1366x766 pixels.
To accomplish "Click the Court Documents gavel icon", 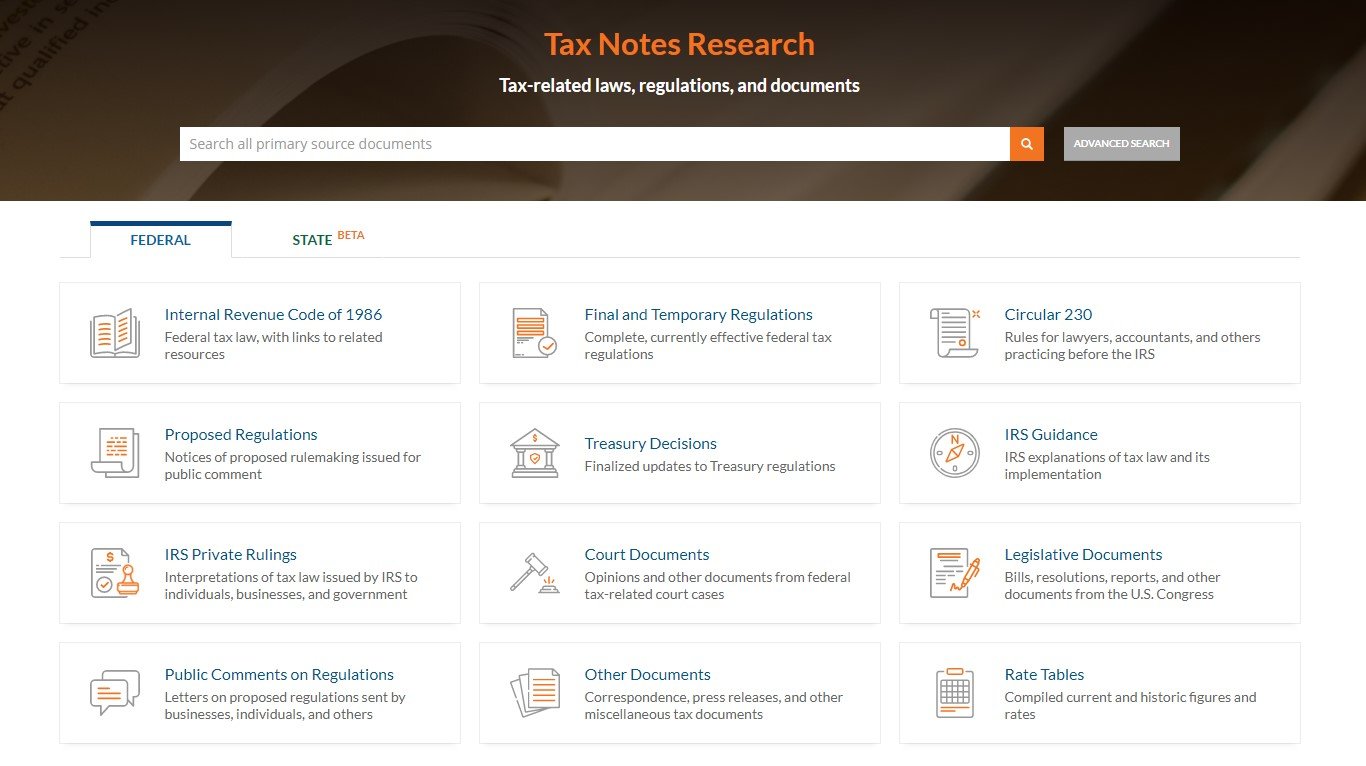I will click(x=534, y=573).
